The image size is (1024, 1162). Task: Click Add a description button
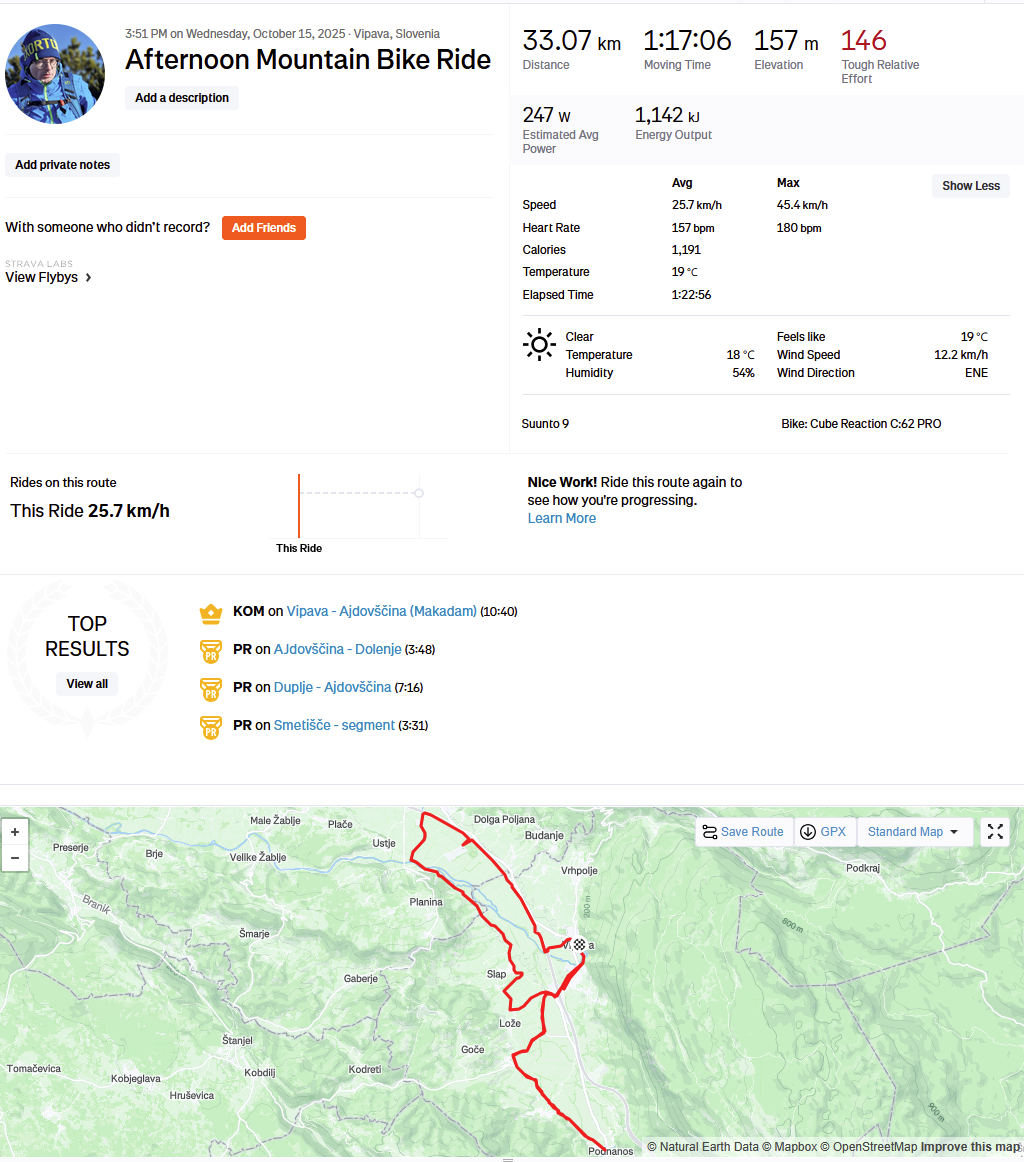click(182, 98)
